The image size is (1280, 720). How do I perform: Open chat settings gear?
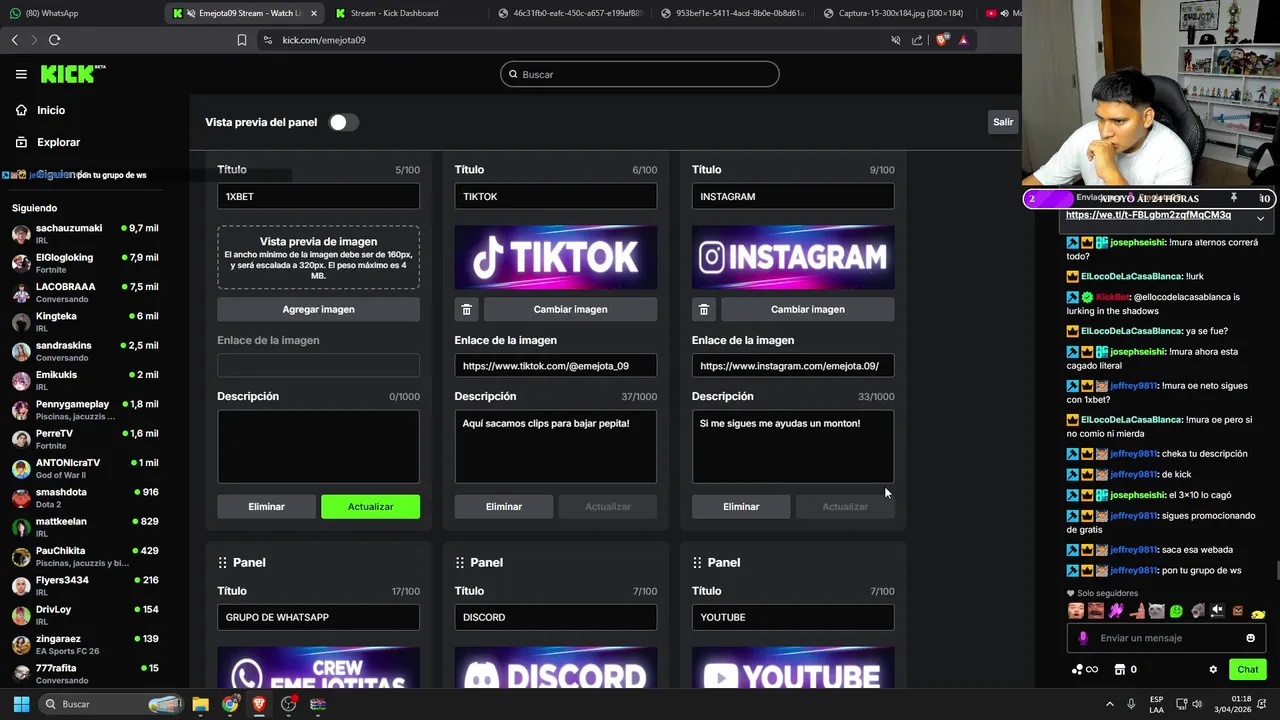(1213, 670)
